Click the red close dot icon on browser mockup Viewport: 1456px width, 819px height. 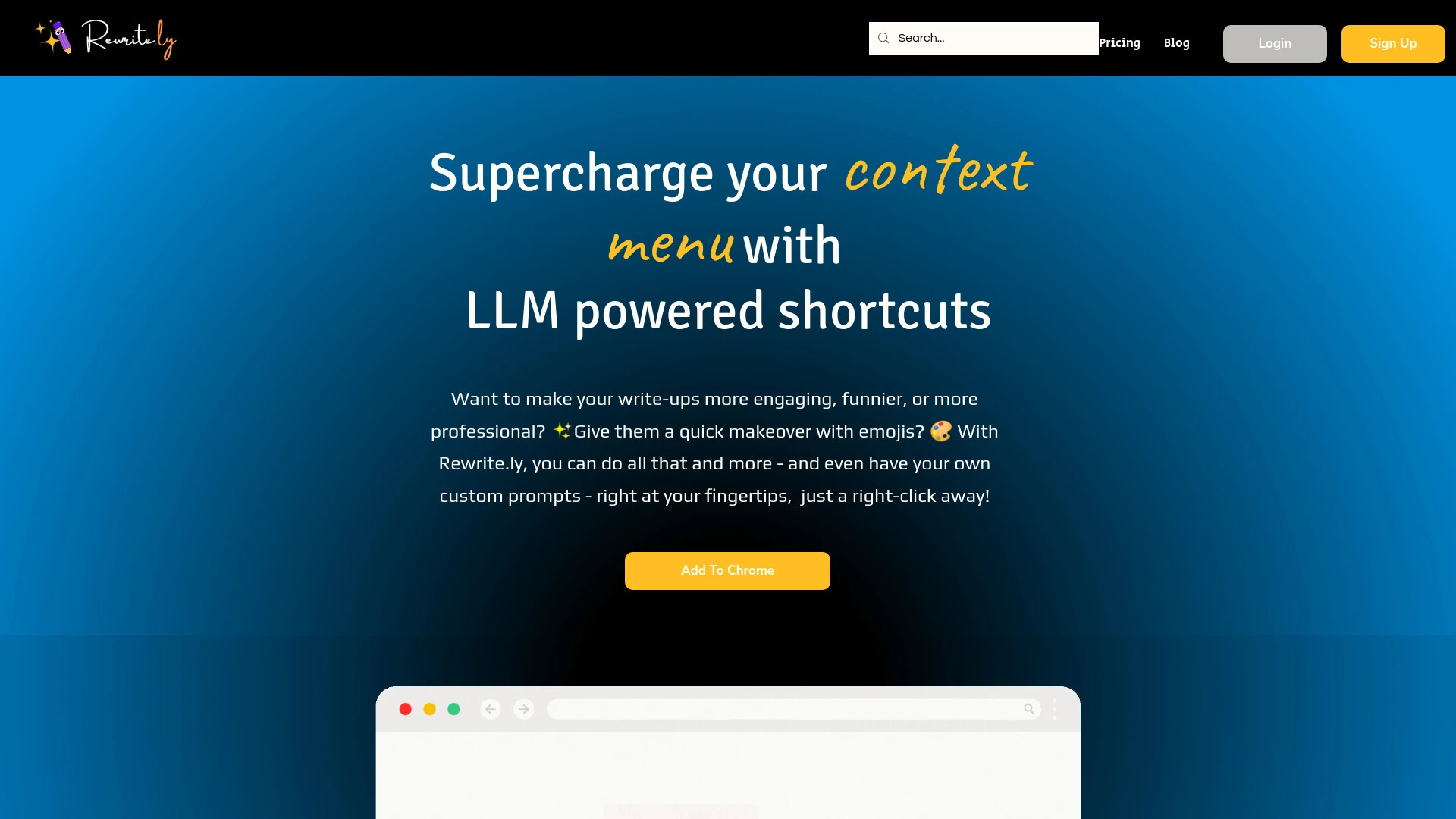[406, 709]
